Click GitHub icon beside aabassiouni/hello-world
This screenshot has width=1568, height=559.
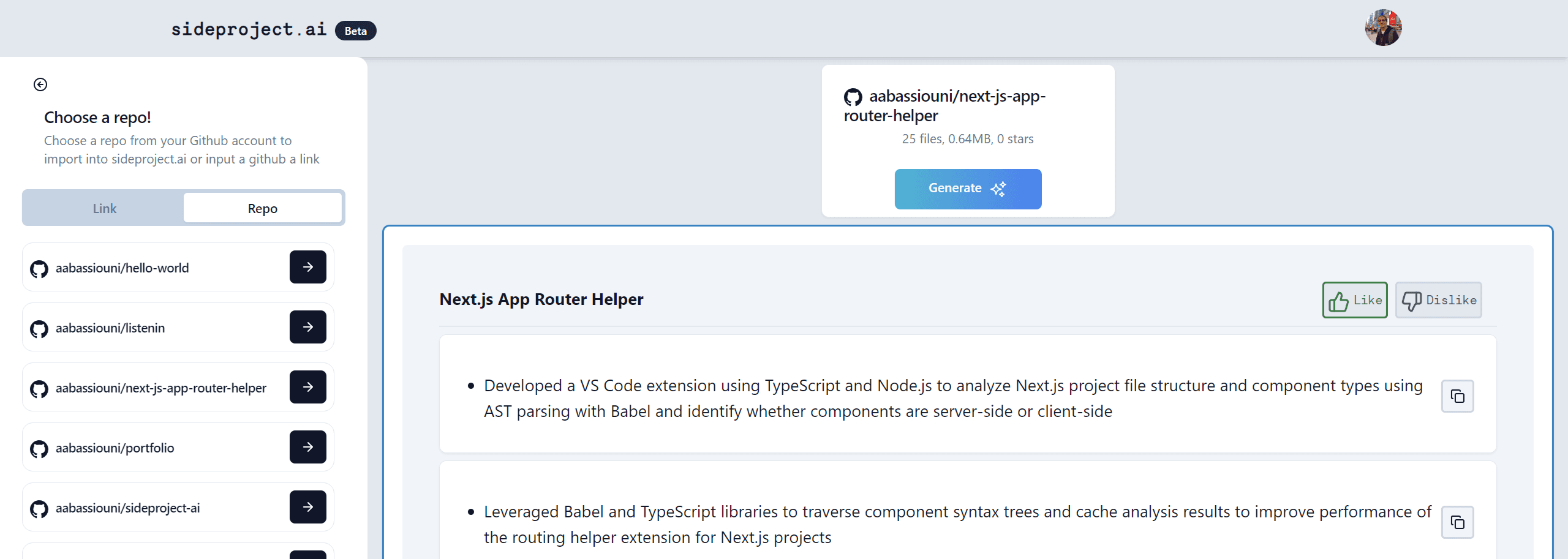click(39, 269)
